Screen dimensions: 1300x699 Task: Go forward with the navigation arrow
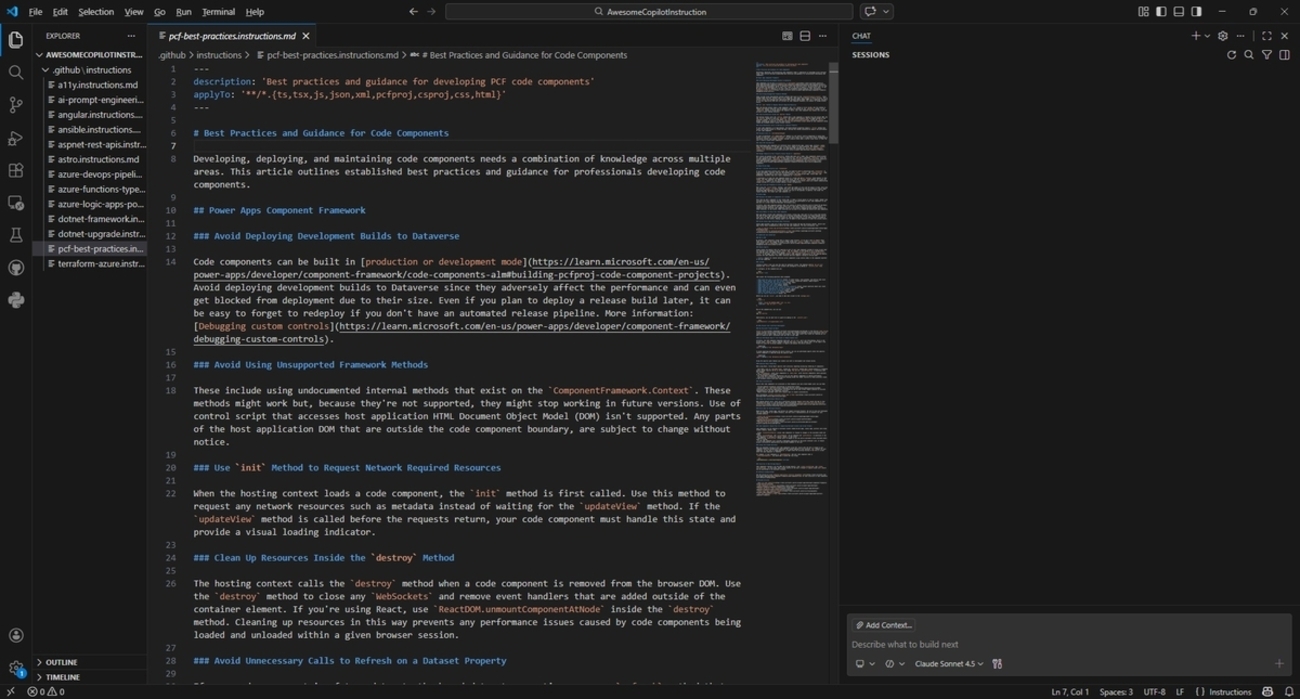(431, 12)
